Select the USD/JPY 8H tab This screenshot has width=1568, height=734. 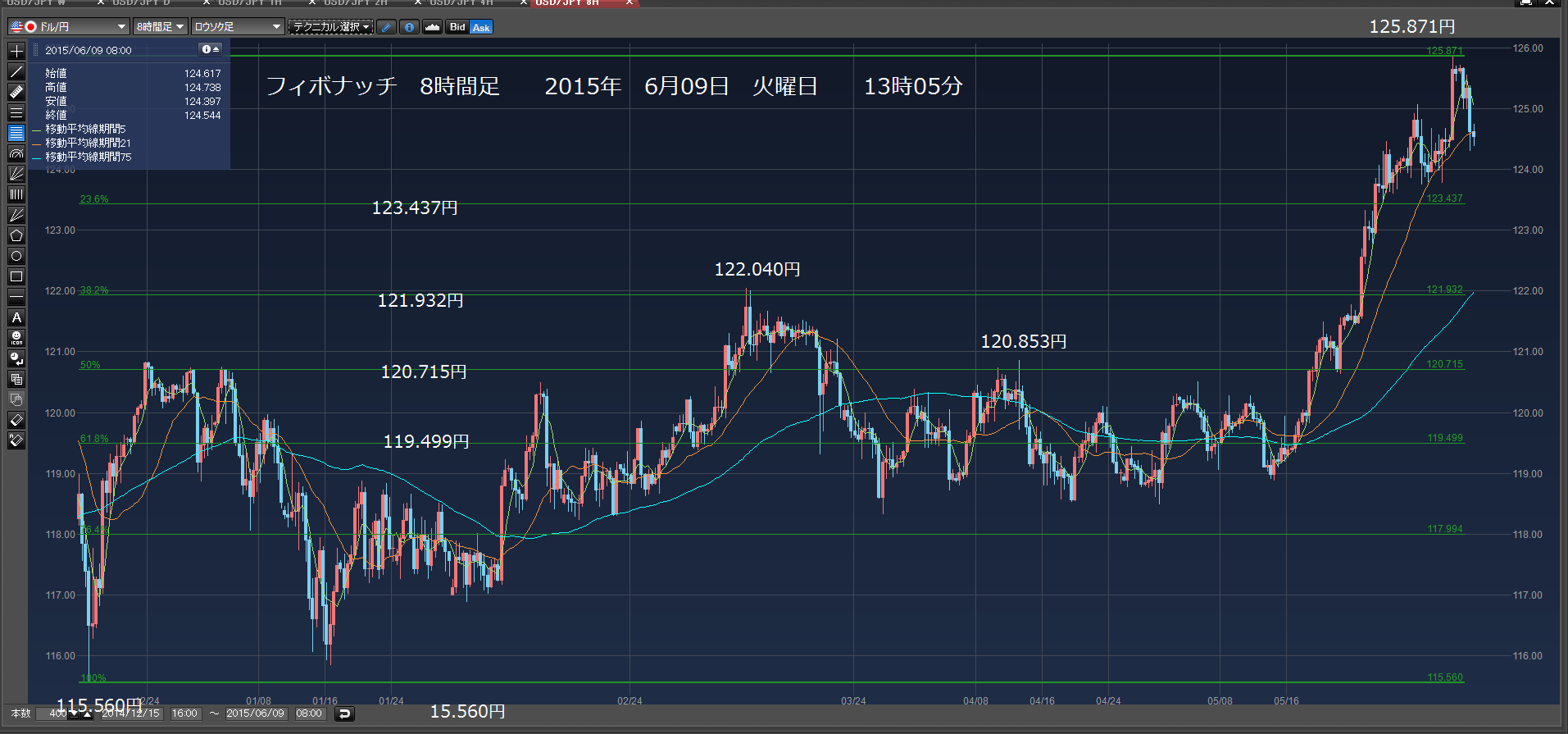pyautogui.click(x=567, y=2)
